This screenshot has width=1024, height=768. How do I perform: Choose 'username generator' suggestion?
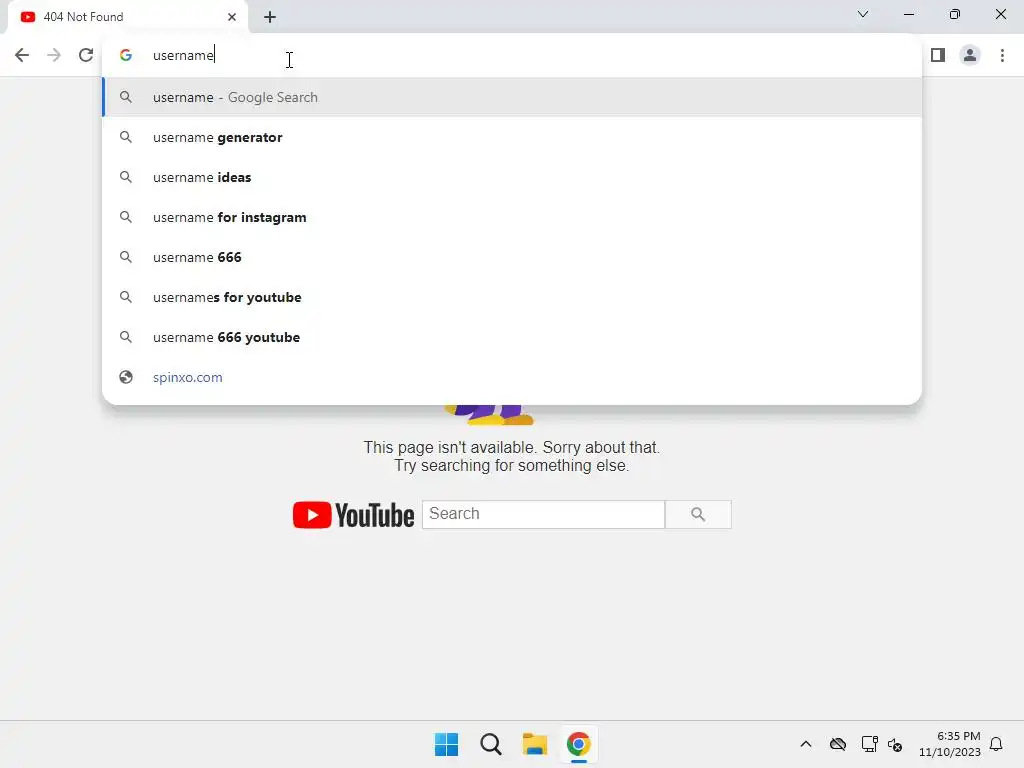512,137
